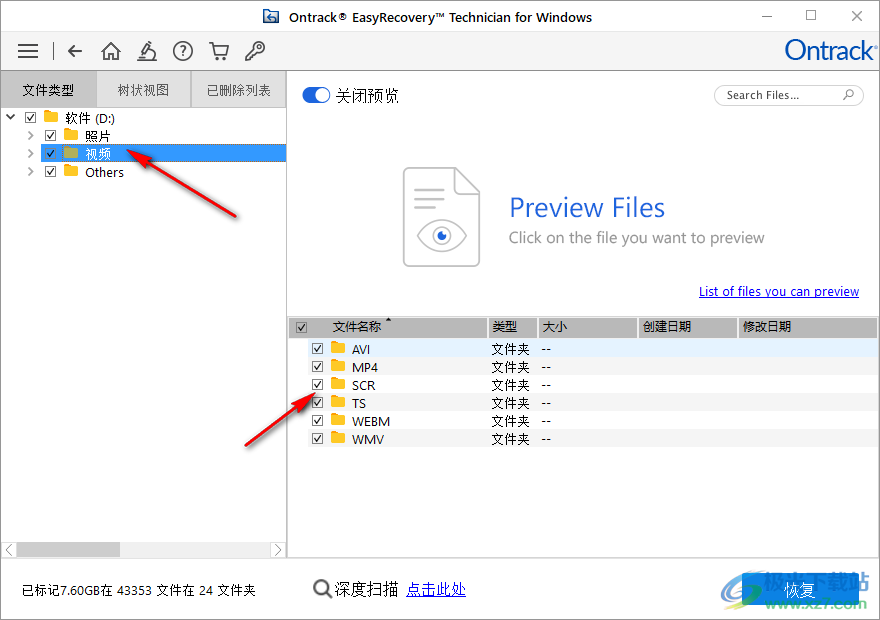880x620 pixels.
Task: Open the hamburger menu icon
Action: pos(28,51)
